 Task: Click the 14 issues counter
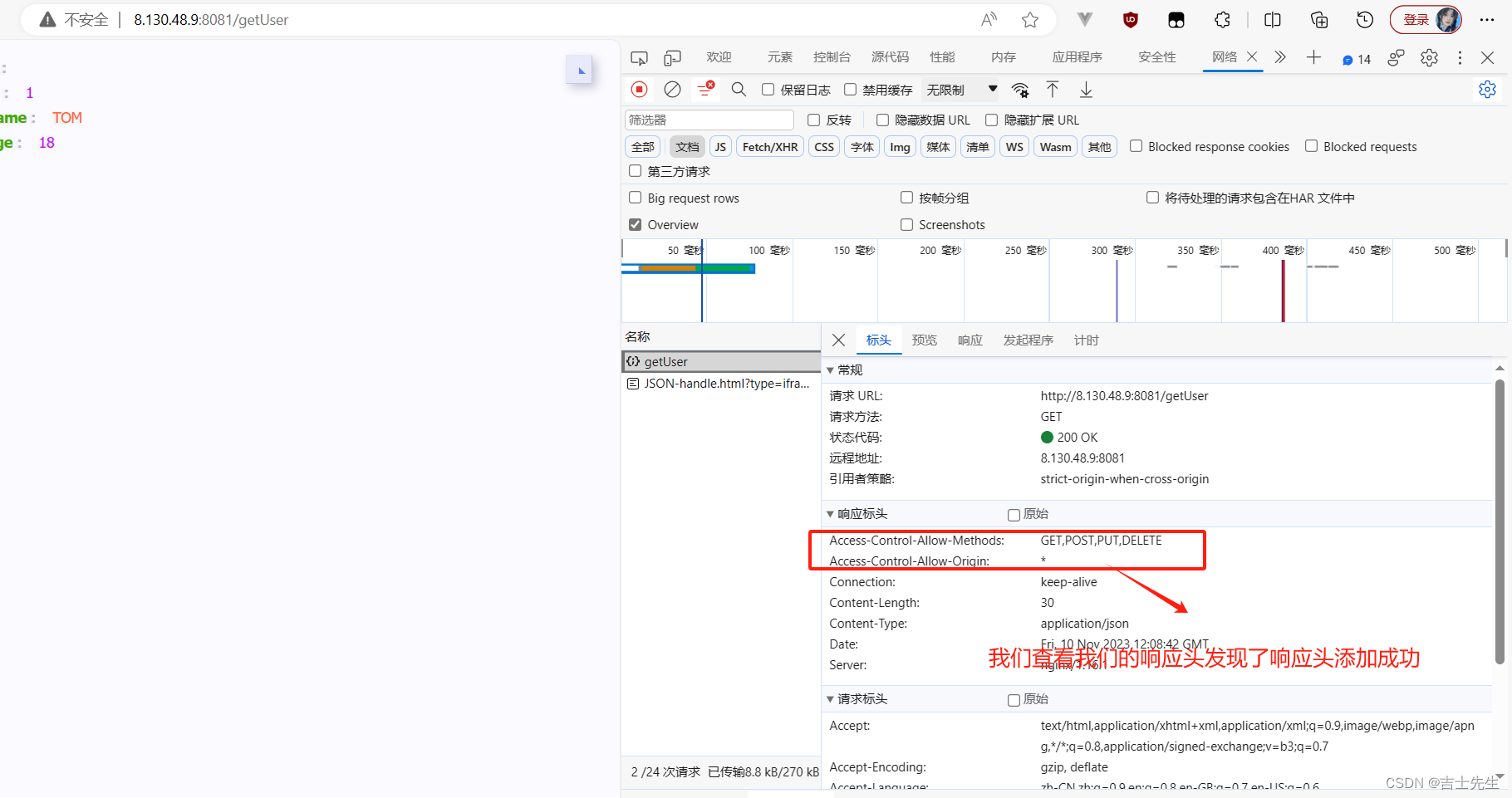pos(1357,59)
